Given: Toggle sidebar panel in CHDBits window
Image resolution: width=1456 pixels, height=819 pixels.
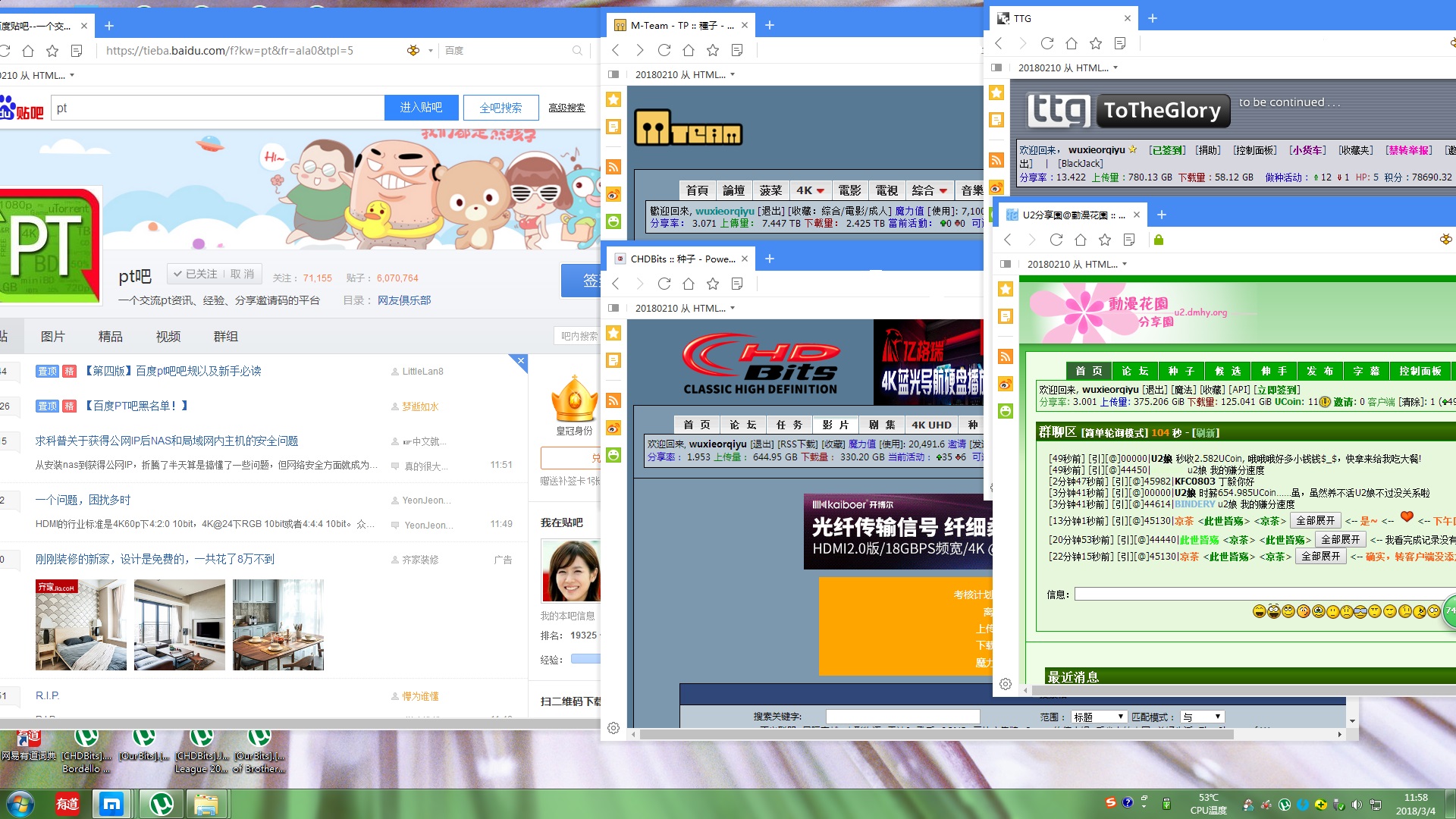Looking at the screenshot, I should (x=614, y=308).
